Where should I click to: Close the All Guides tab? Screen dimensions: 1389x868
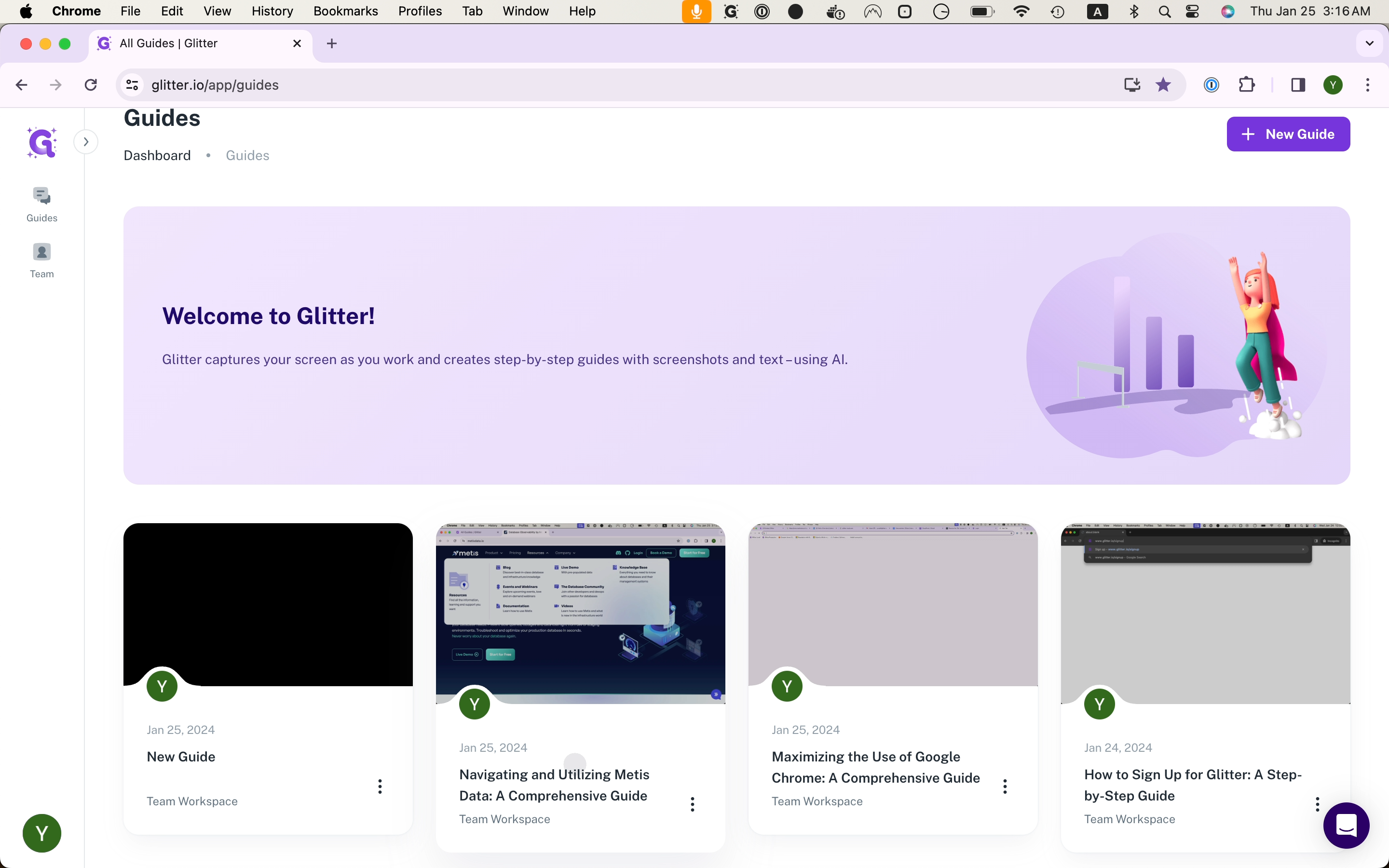[x=297, y=43]
